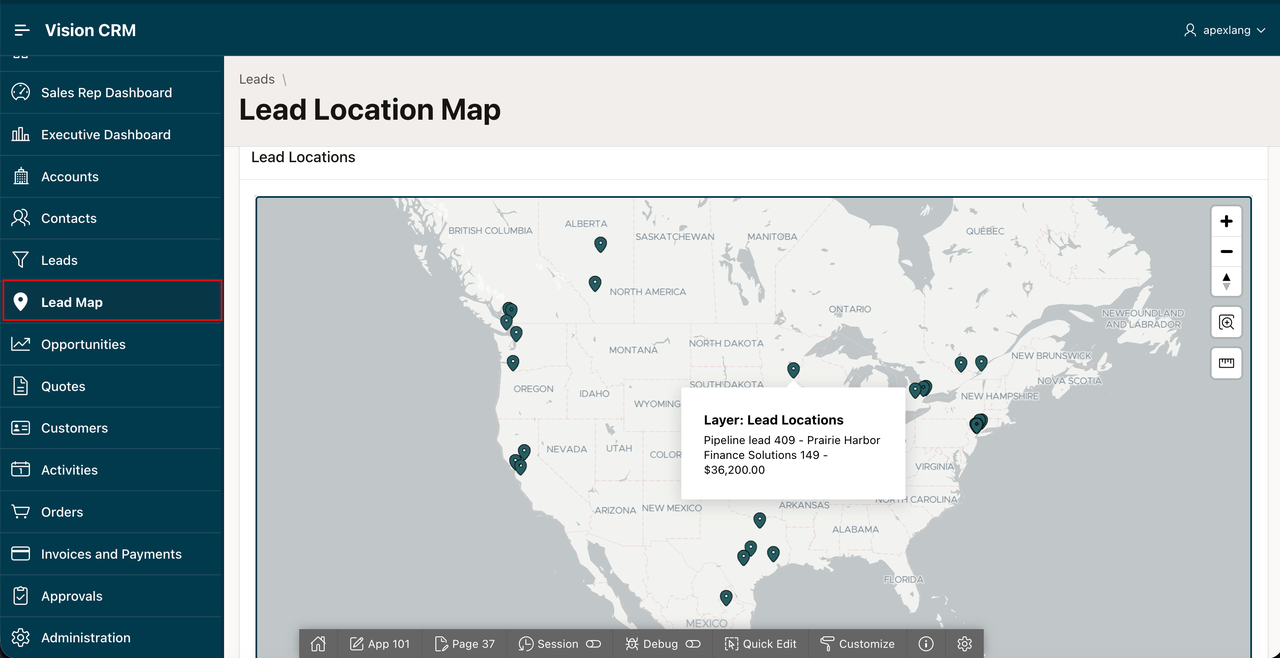Go to Contacts in sidebar
Screen dimensions: 1280x658
coord(111,219)
